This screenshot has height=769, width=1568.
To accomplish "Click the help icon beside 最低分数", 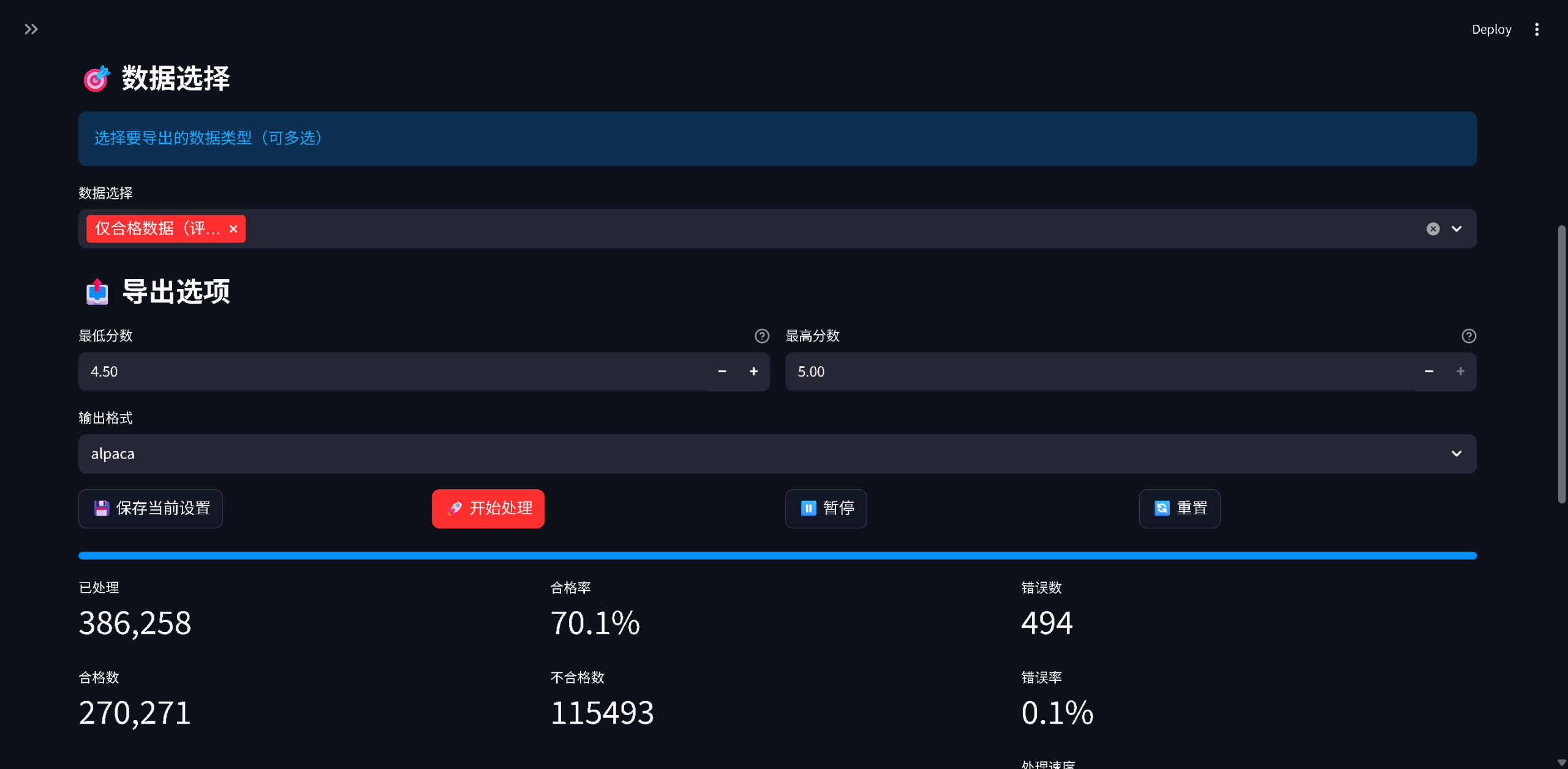I will pos(761,336).
